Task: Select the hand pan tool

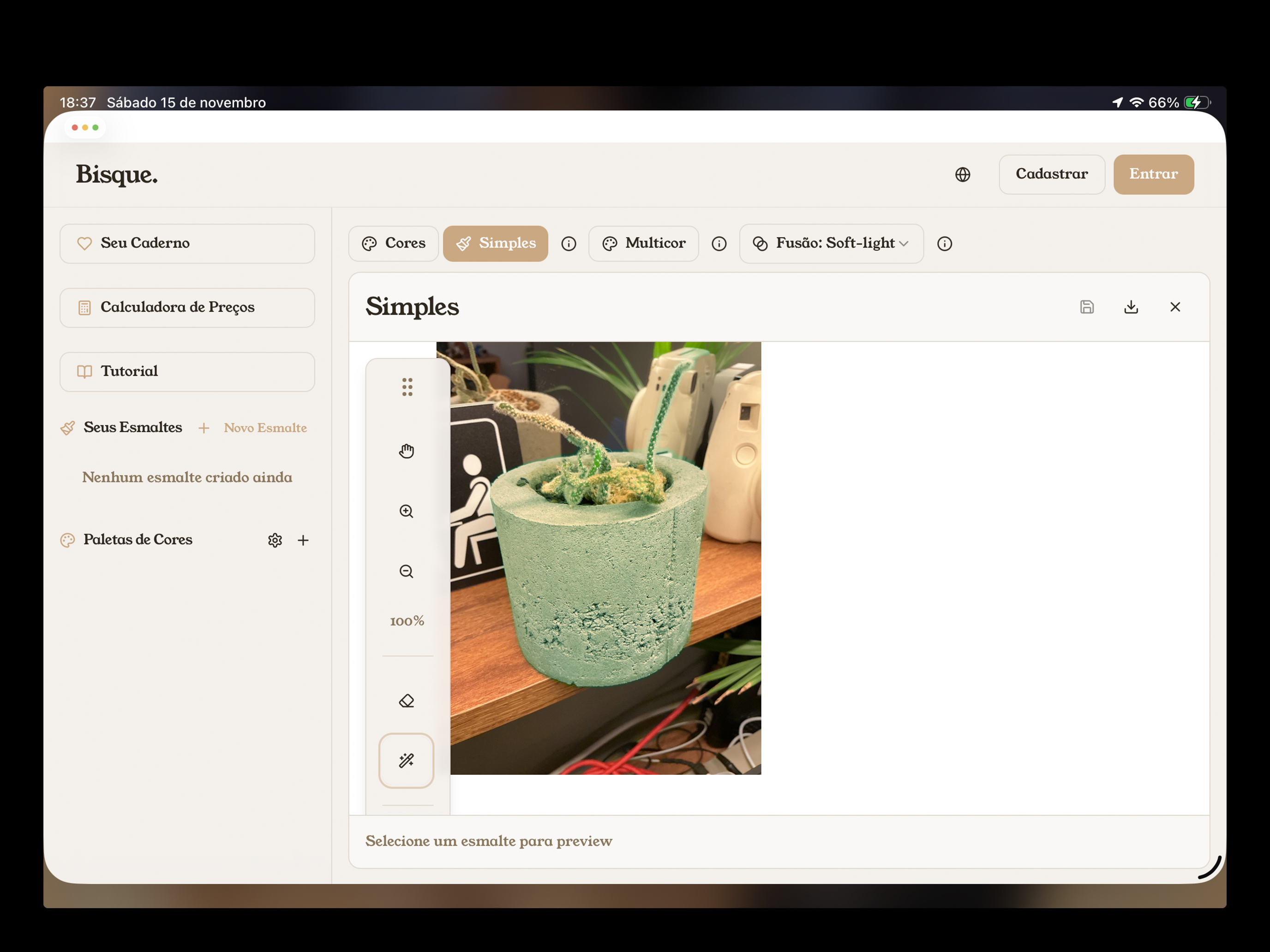Action: point(407,452)
